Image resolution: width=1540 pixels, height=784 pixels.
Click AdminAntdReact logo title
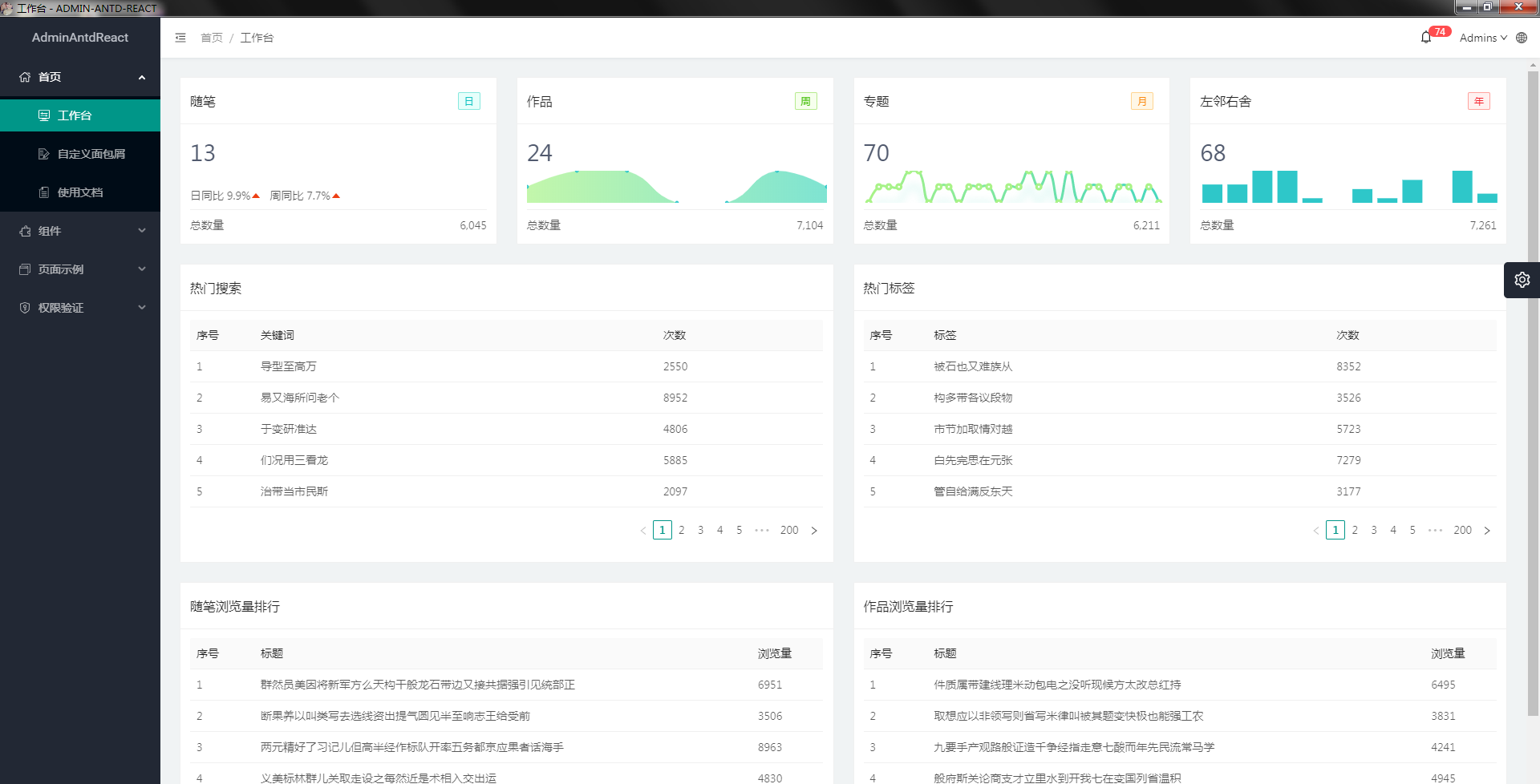click(x=80, y=38)
